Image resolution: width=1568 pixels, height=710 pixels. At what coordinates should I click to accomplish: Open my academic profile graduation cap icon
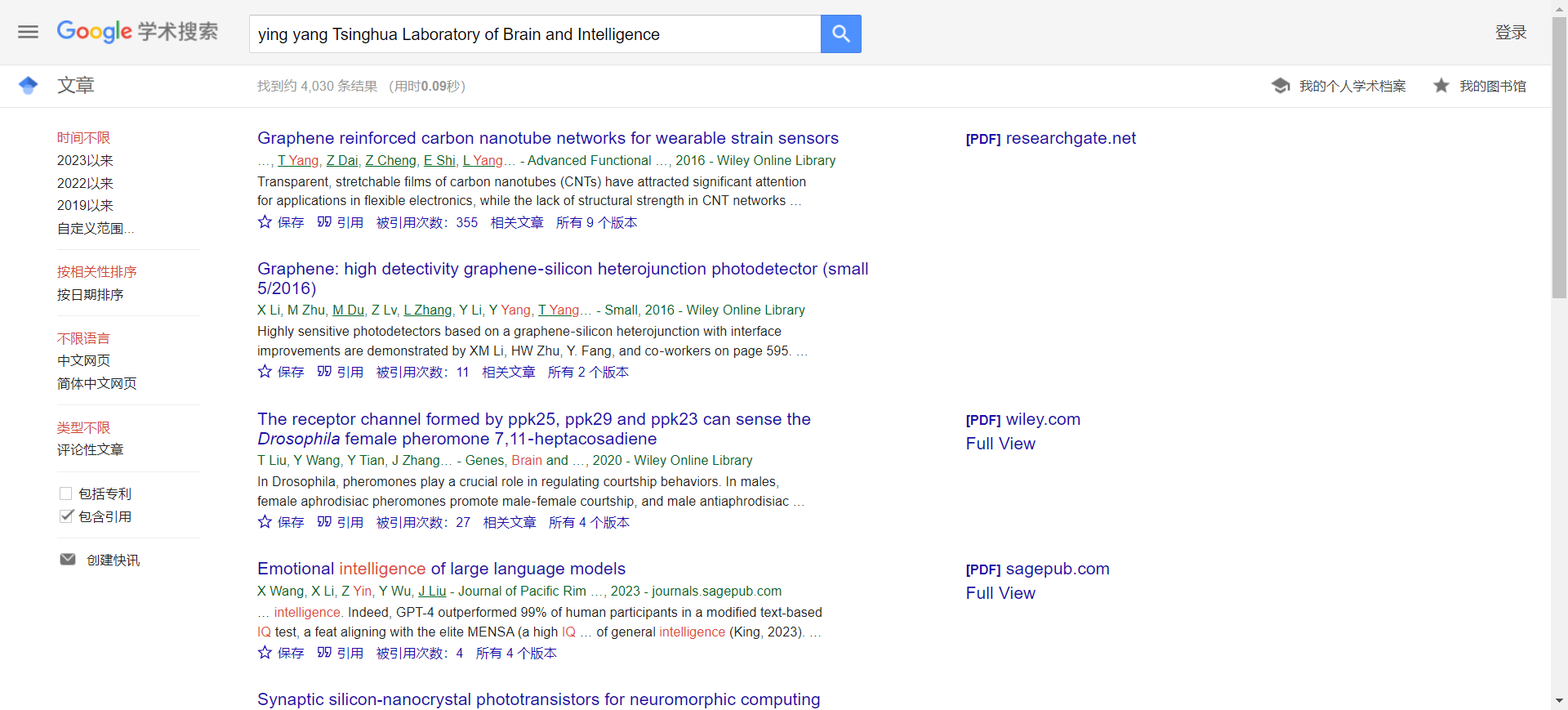(1281, 86)
